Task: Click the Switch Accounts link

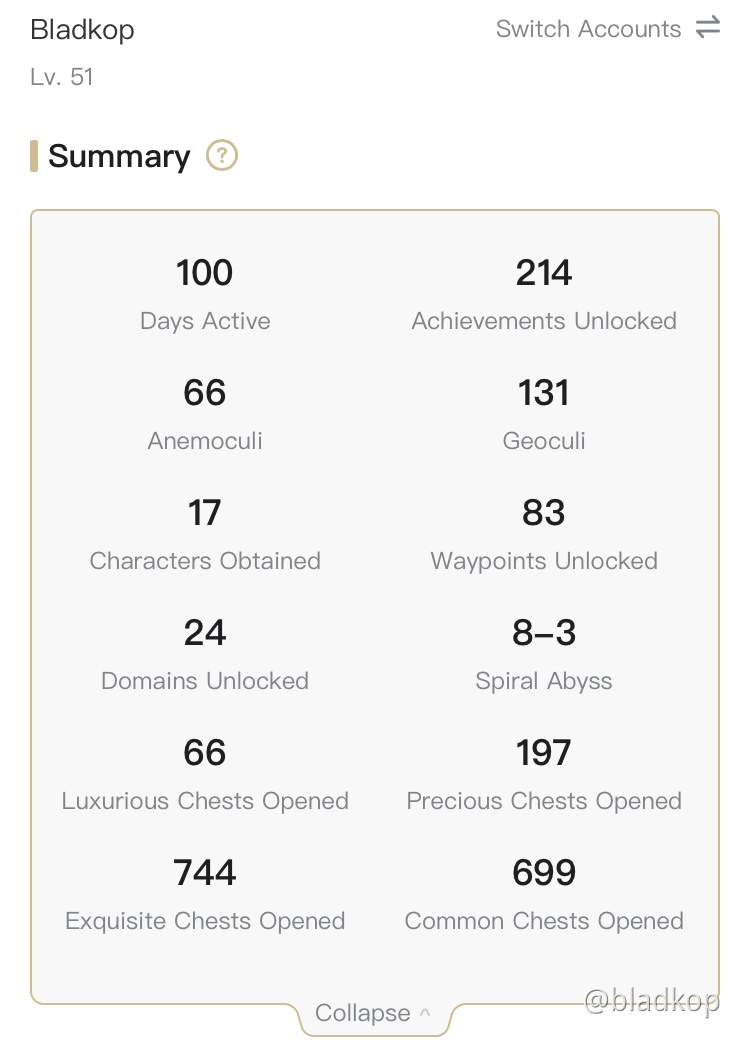Action: click(588, 29)
